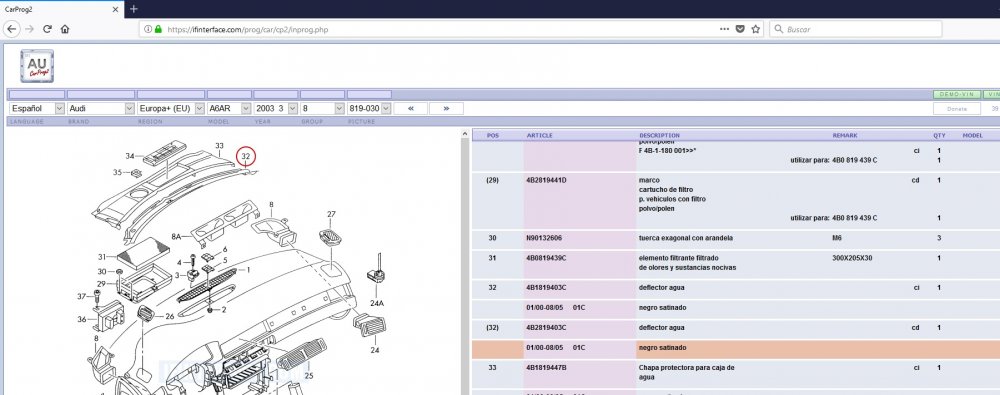Open the Audi brand dropdown
The height and width of the screenshot is (395, 1000).
(101, 108)
